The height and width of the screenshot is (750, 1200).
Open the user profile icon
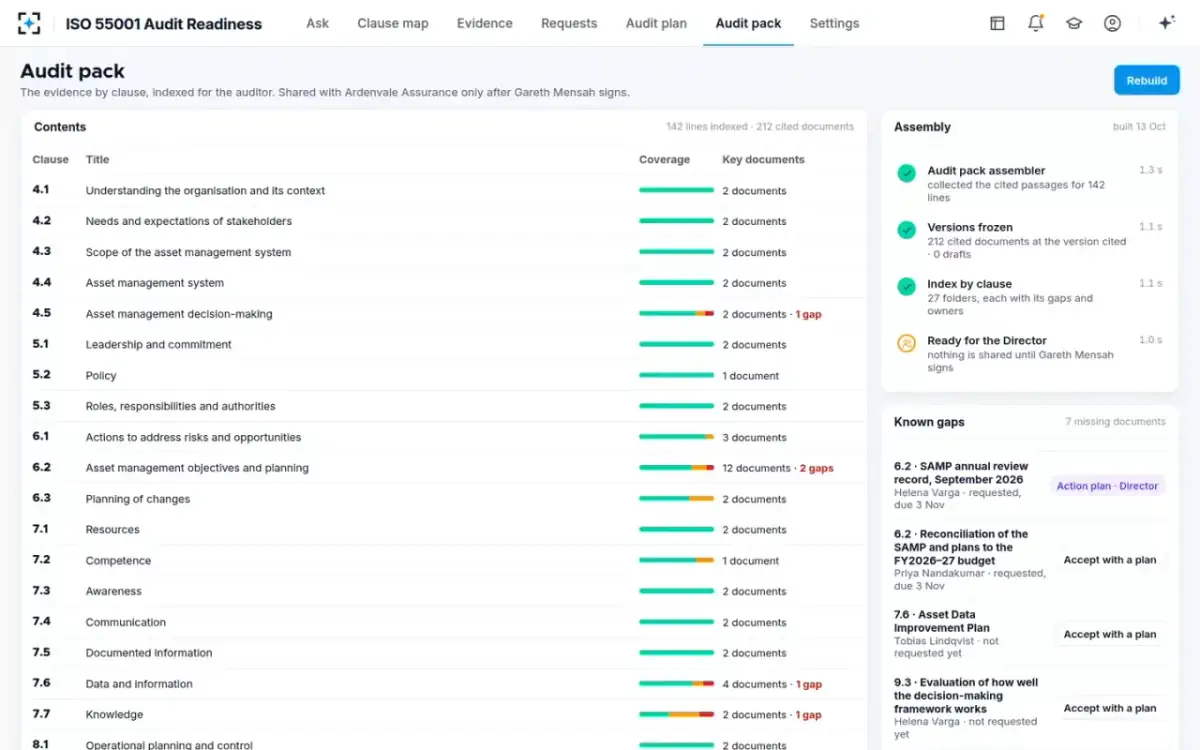(1112, 23)
